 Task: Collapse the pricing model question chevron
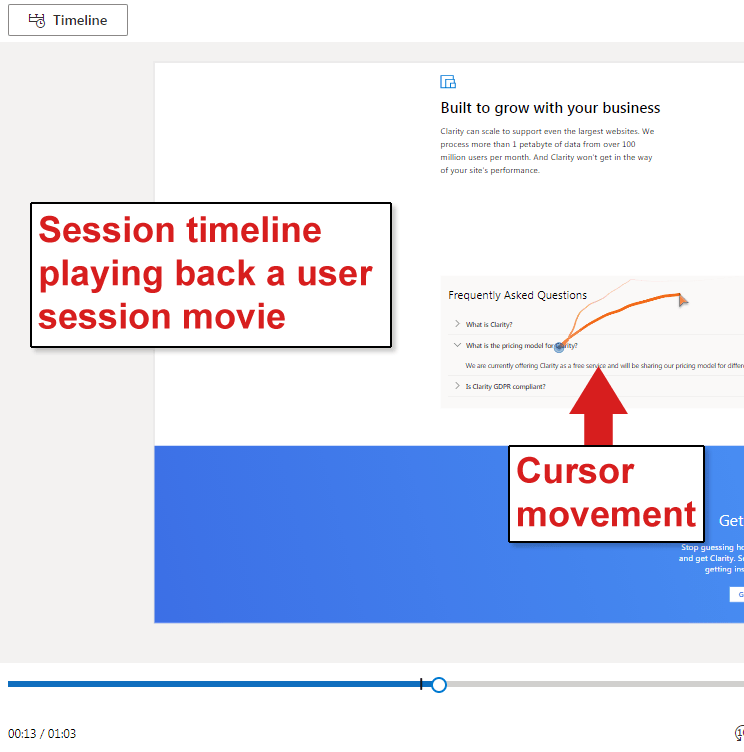point(457,346)
